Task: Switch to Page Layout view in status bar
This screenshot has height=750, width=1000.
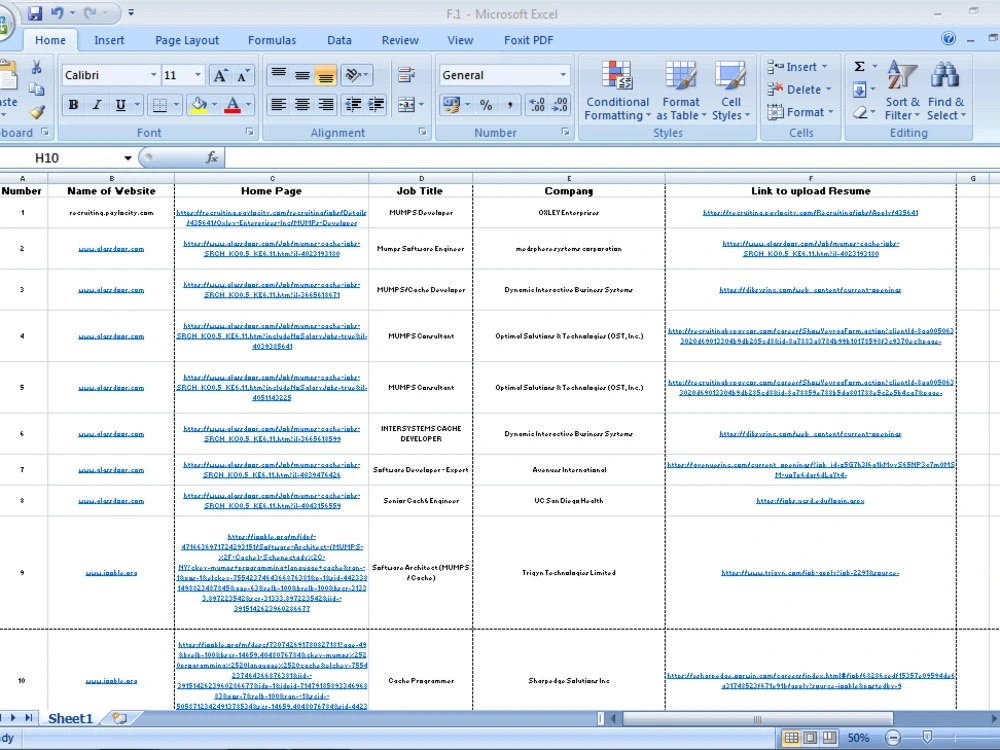Action: point(810,738)
